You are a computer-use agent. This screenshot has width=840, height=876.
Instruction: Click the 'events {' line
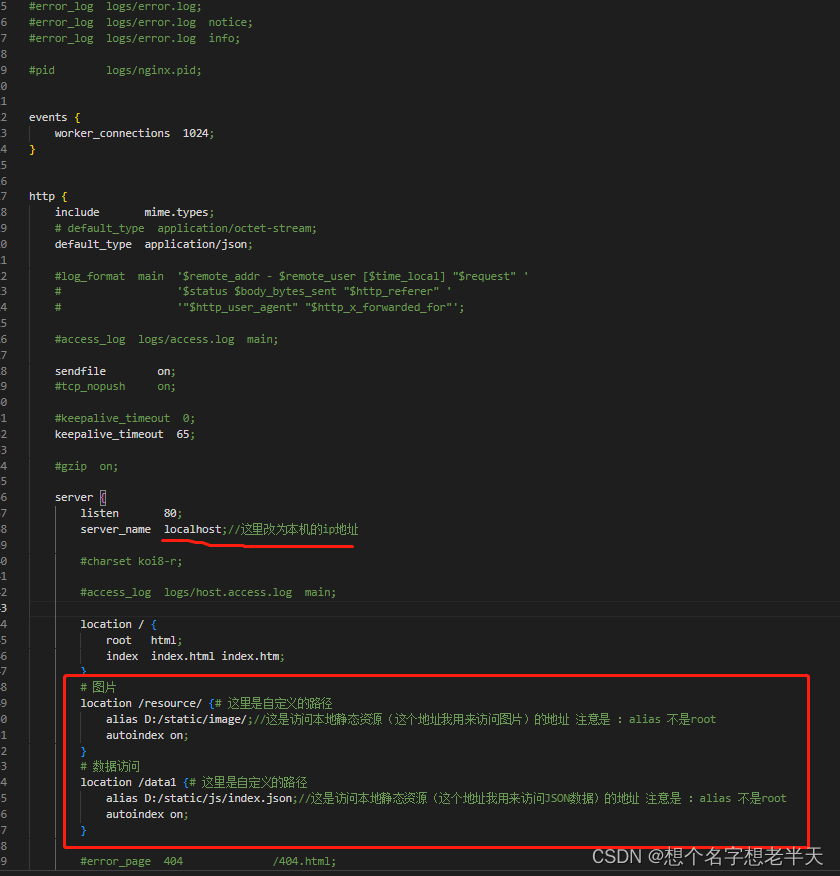[55, 117]
